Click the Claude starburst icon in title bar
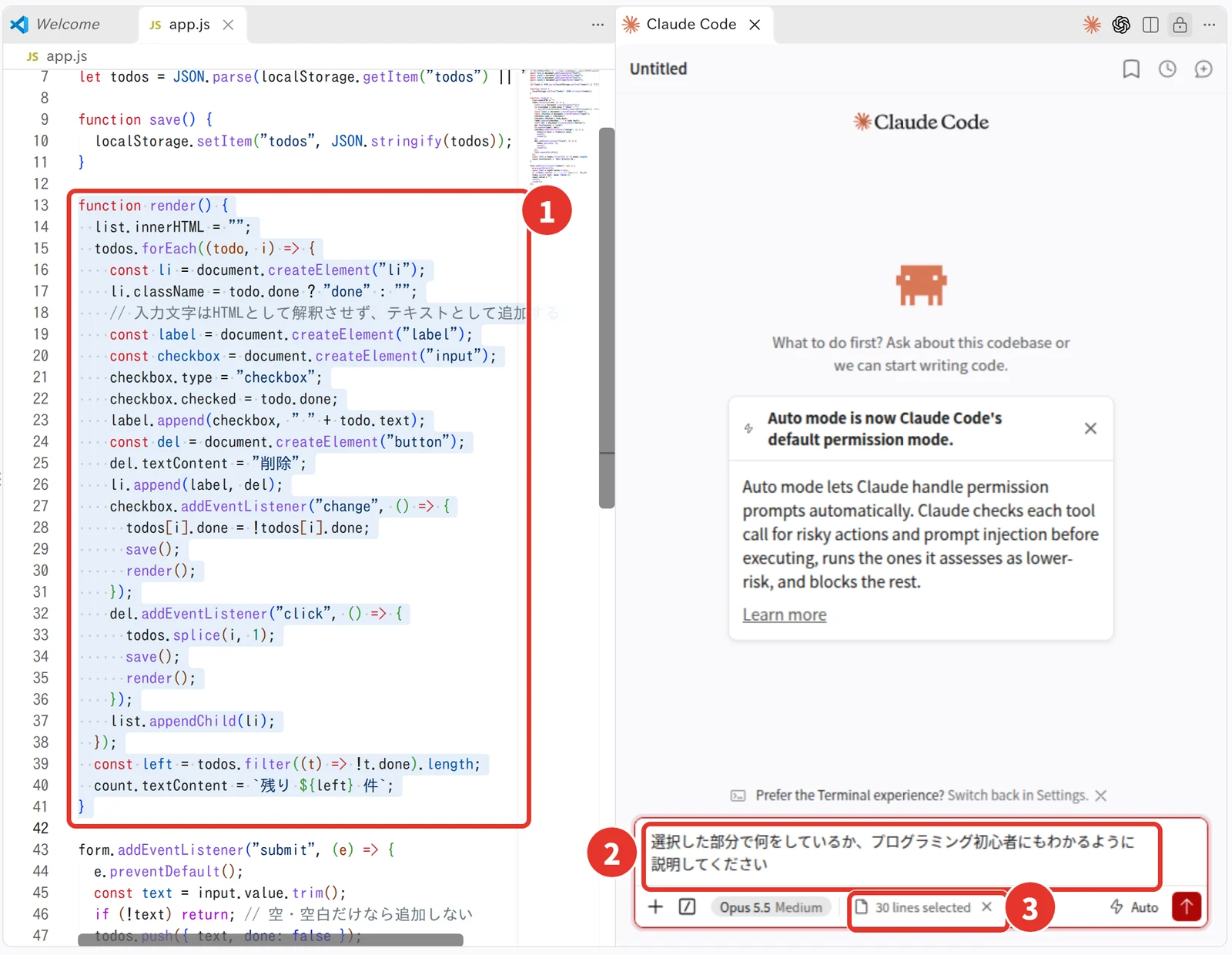This screenshot has height=955, width=1232. click(x=1092, y=25)
